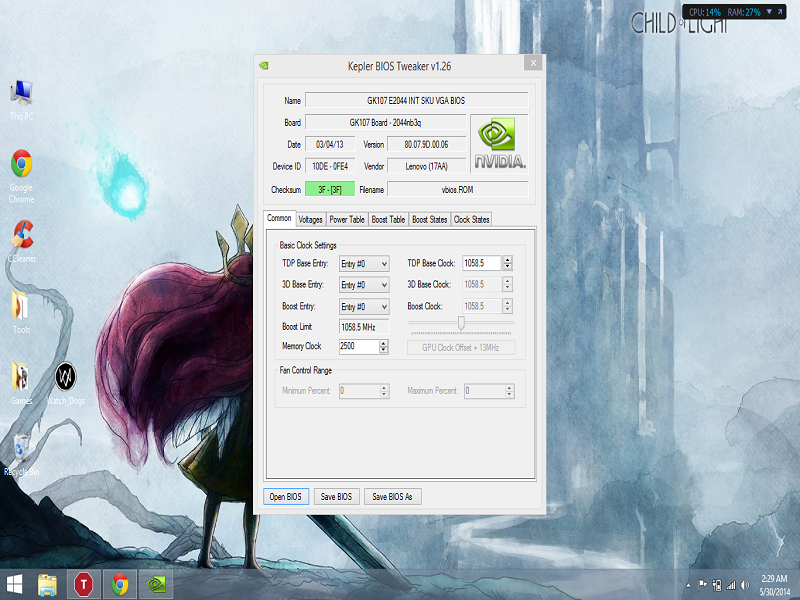Select the Recycle Bin desktop icon
Viewport: 800px width, 600px height.
coord(21,454)
